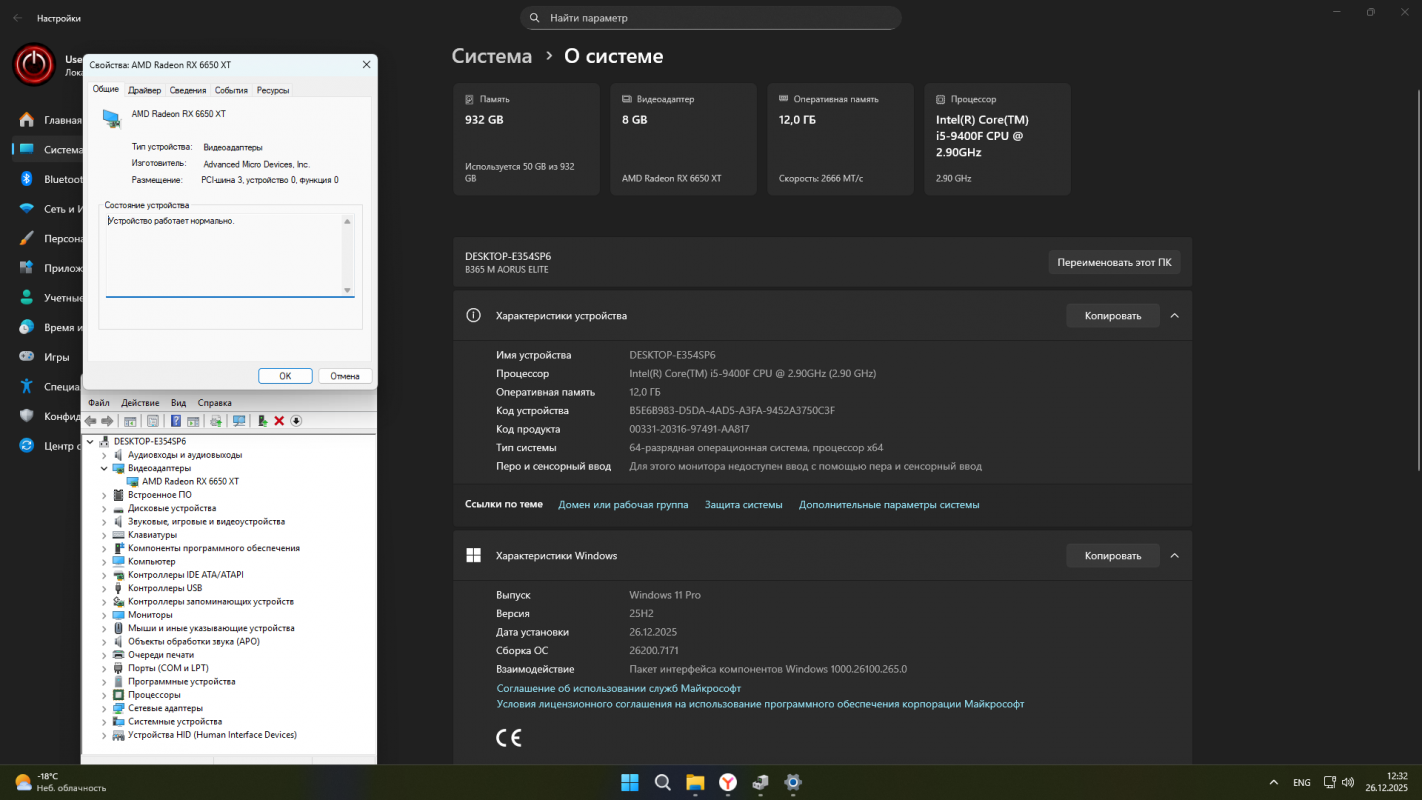
Task: Click the Переименовать этот ПК button
Action: (1114, 261)
